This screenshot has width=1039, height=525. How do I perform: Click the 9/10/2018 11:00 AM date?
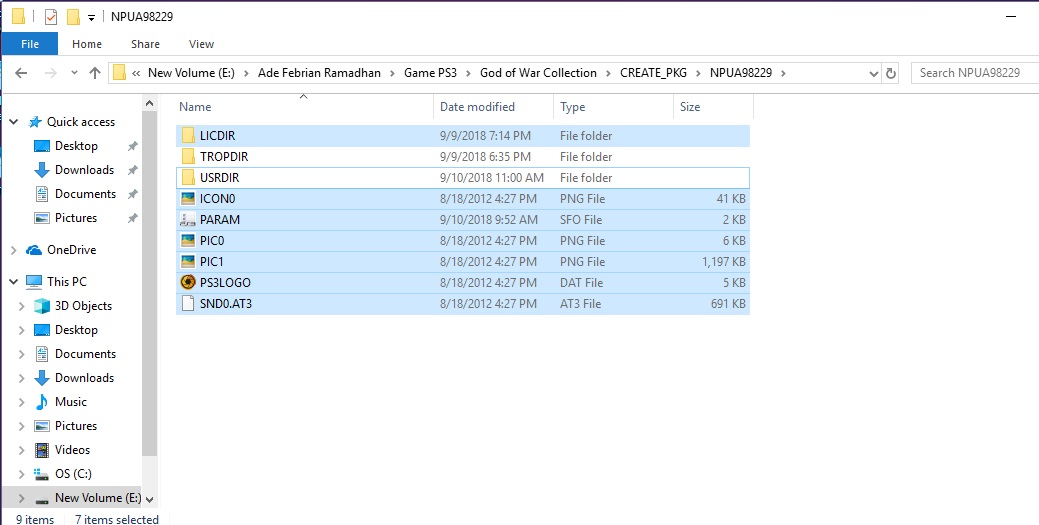pyautogui.click(x=492, y=178)
